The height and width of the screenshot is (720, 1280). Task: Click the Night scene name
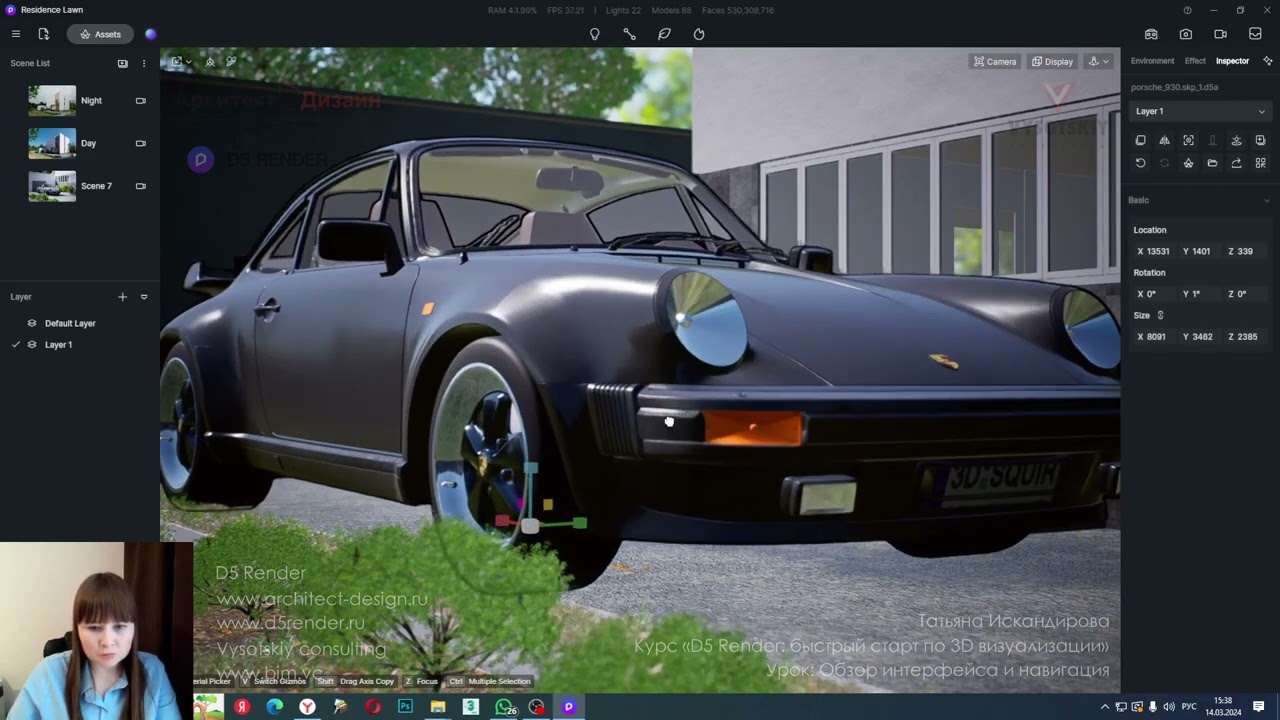coord(91,101)
